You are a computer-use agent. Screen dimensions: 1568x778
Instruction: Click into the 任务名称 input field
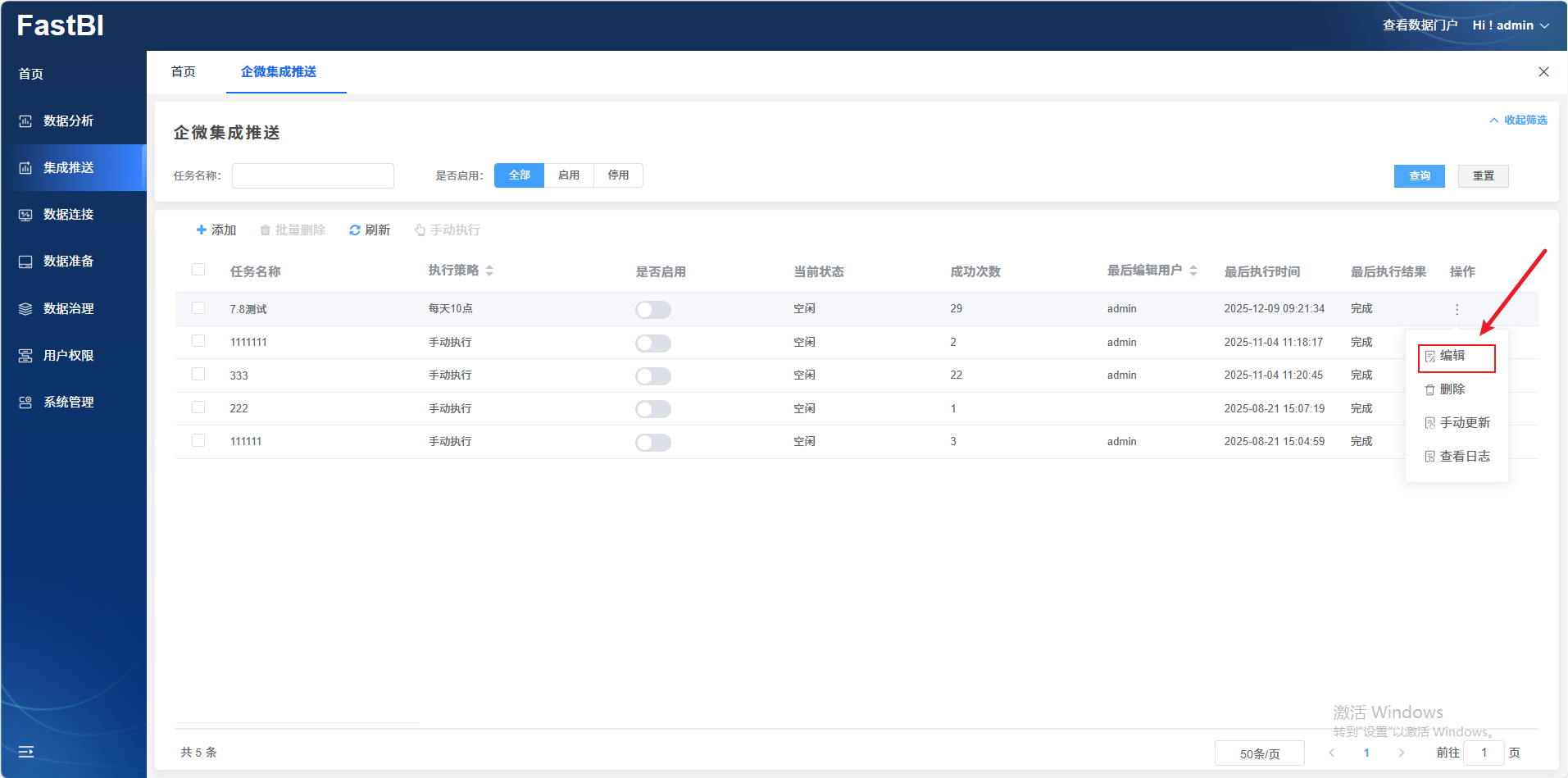[312, 176]
